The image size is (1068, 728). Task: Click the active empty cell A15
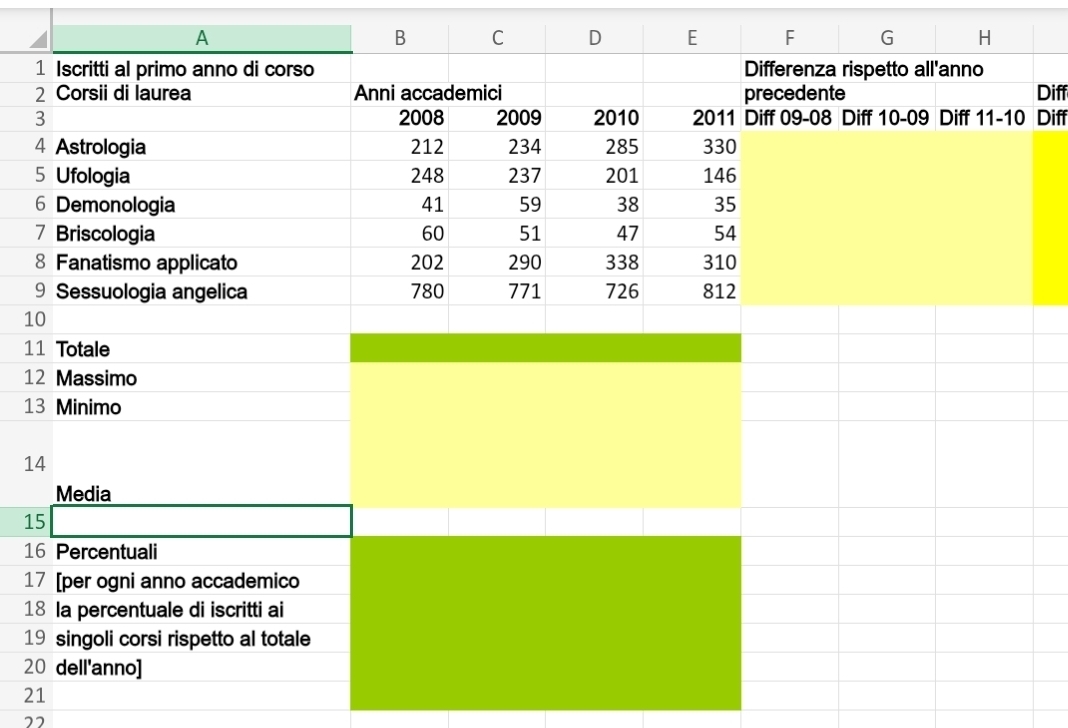pyautogui.click(x=202, y=521)
